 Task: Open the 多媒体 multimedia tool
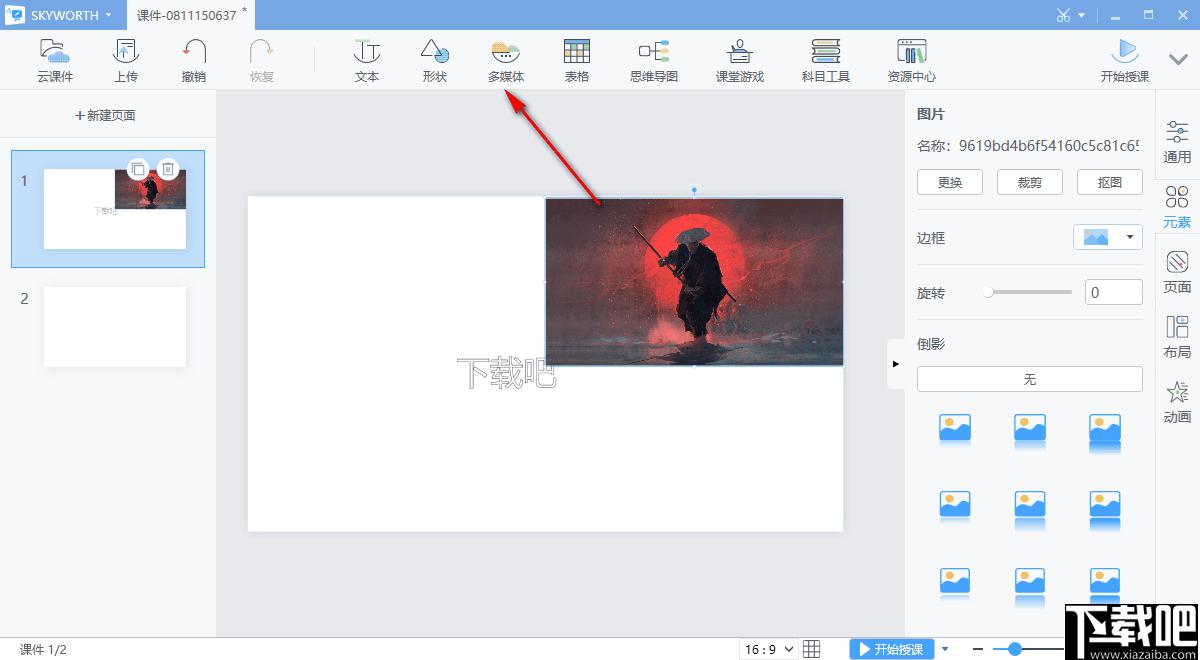tap(506, 60)
